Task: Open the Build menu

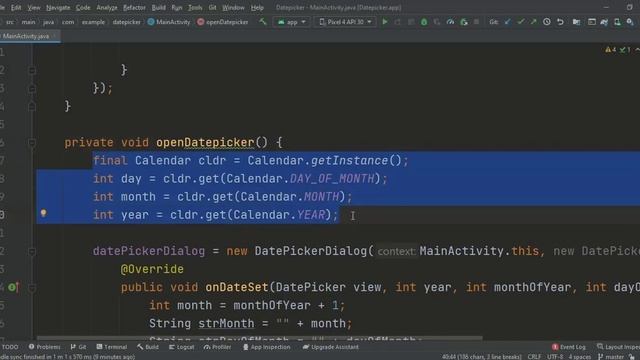Action: coord(158,7)
